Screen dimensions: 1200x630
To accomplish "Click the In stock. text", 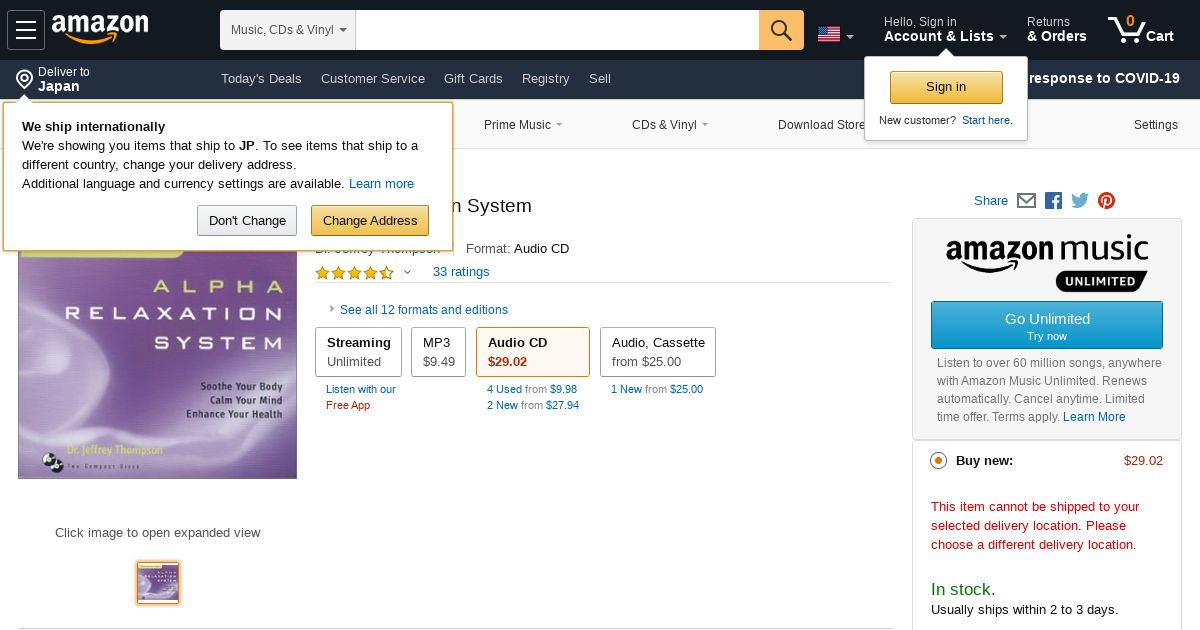I will 963,589.
